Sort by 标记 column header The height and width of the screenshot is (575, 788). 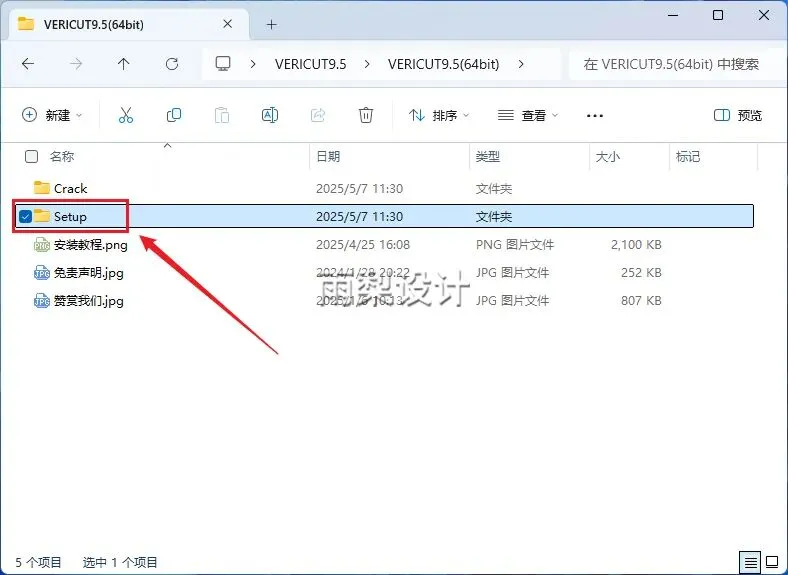coord(687,156)
